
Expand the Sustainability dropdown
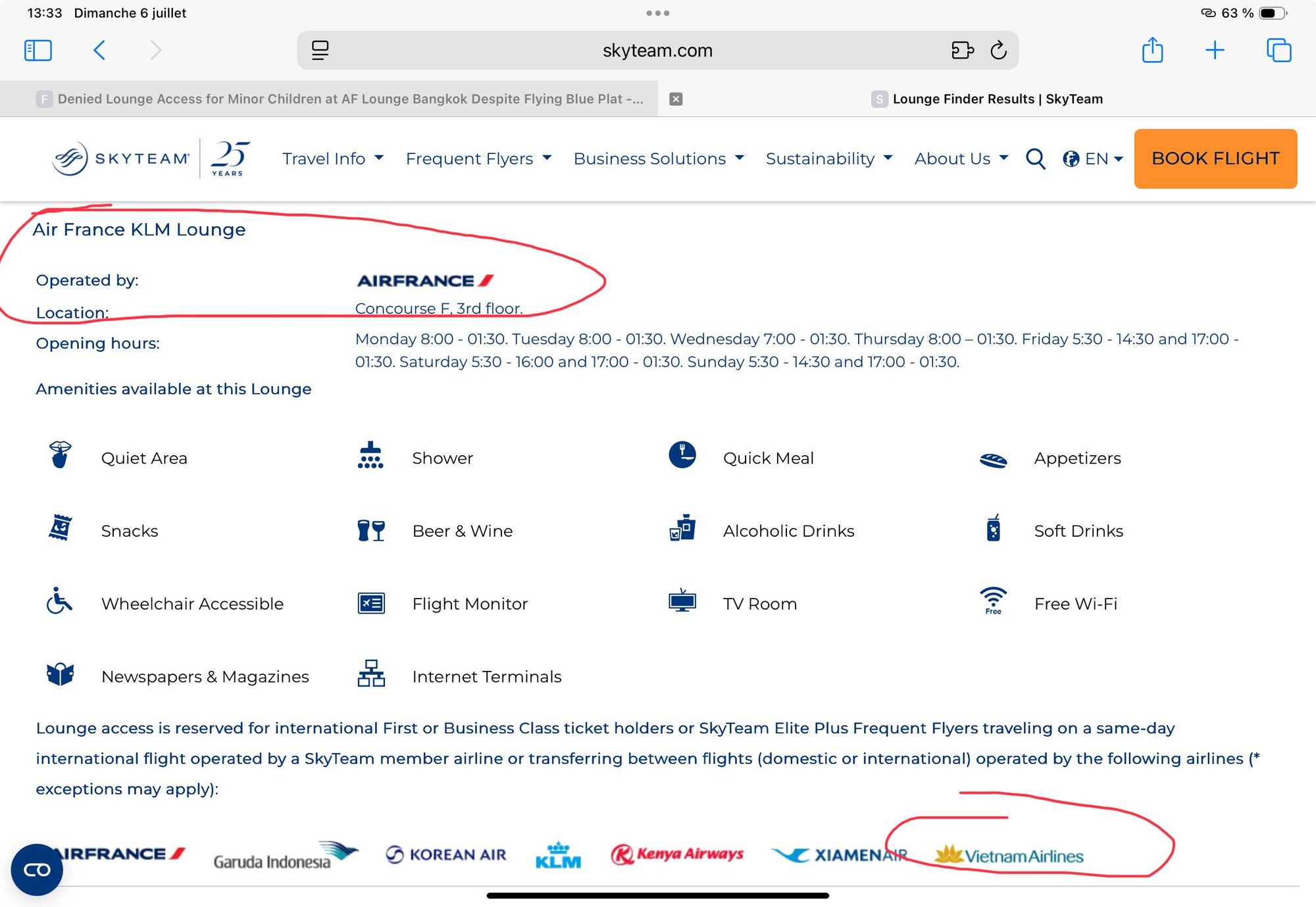tap(829, 159)
